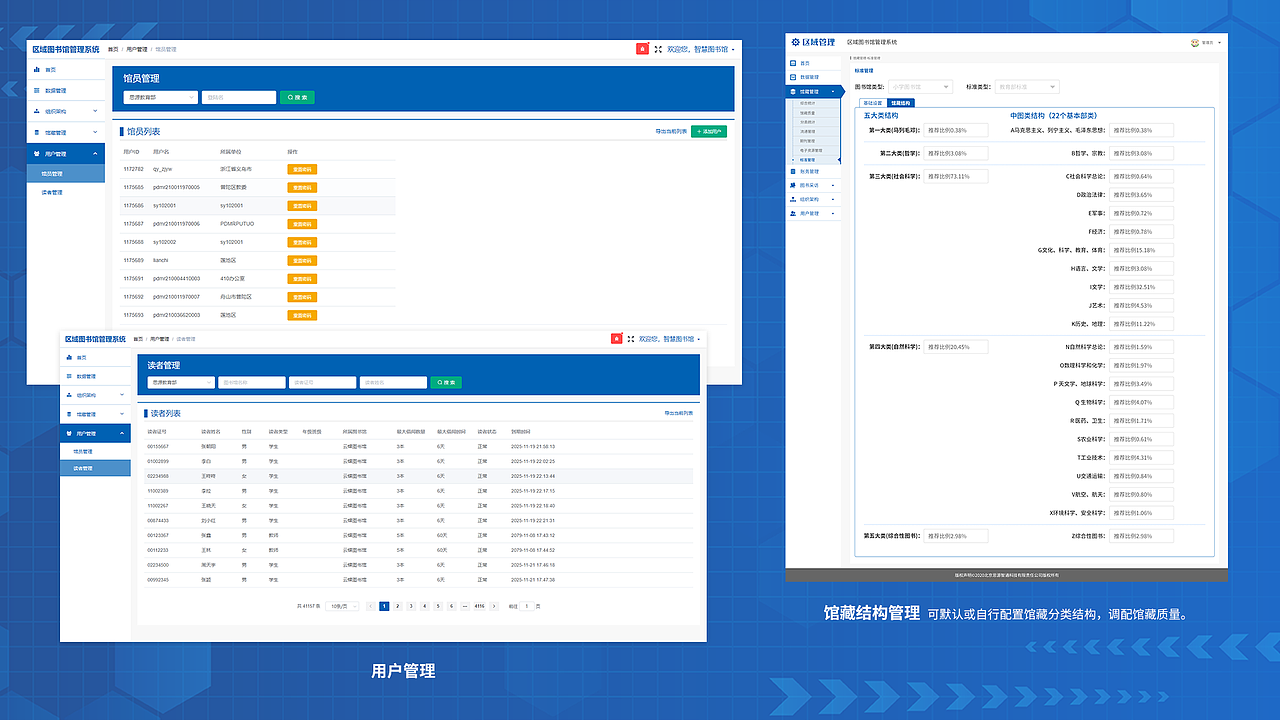Open the 10条/页 page size dropdown
Screen dimensions: 1280x720
(343, 606)
